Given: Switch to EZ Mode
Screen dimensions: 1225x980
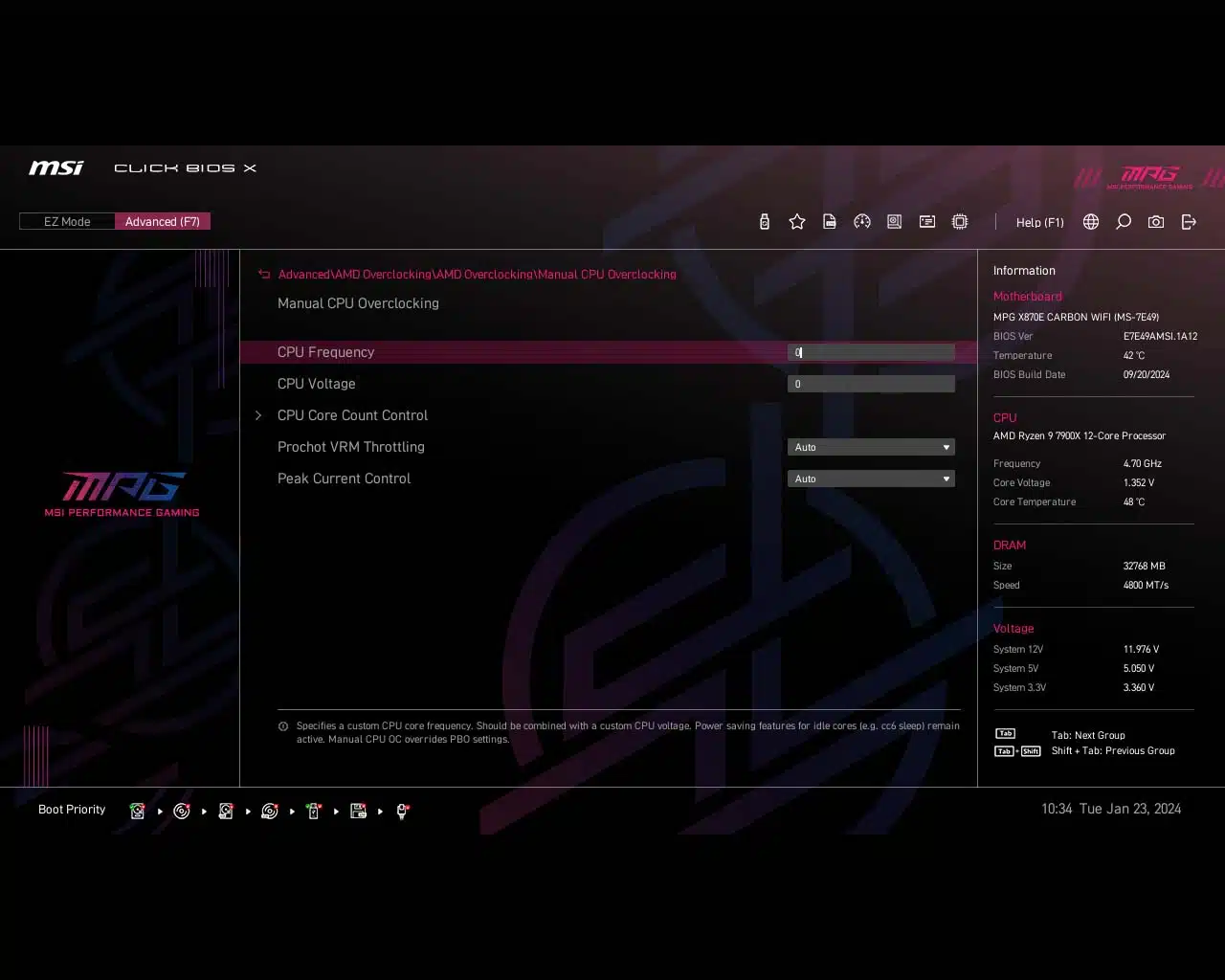Looking at the screenshot, I should [x=67, y=222].
